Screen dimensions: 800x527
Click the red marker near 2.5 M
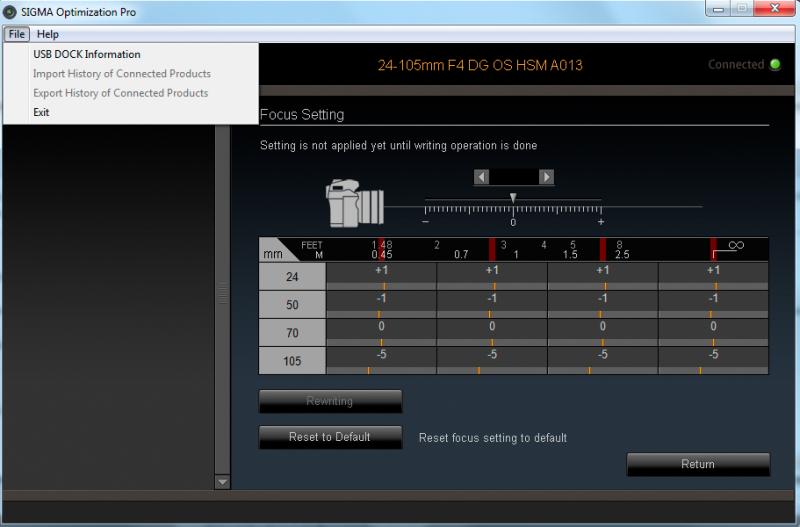[603, 249]
